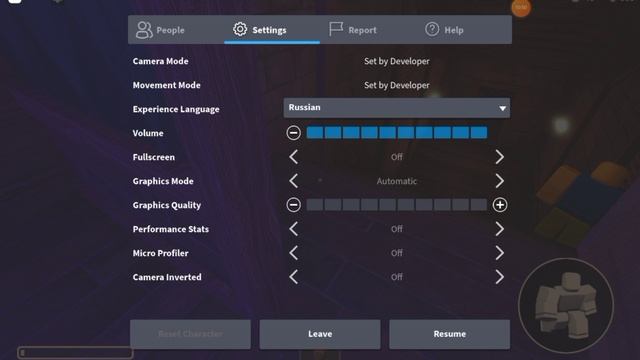Expand the Experience Language dropdown
Image resolution: width=640 pixels, height=360 pixels.
pyautogui.click(x=397, y=108)
